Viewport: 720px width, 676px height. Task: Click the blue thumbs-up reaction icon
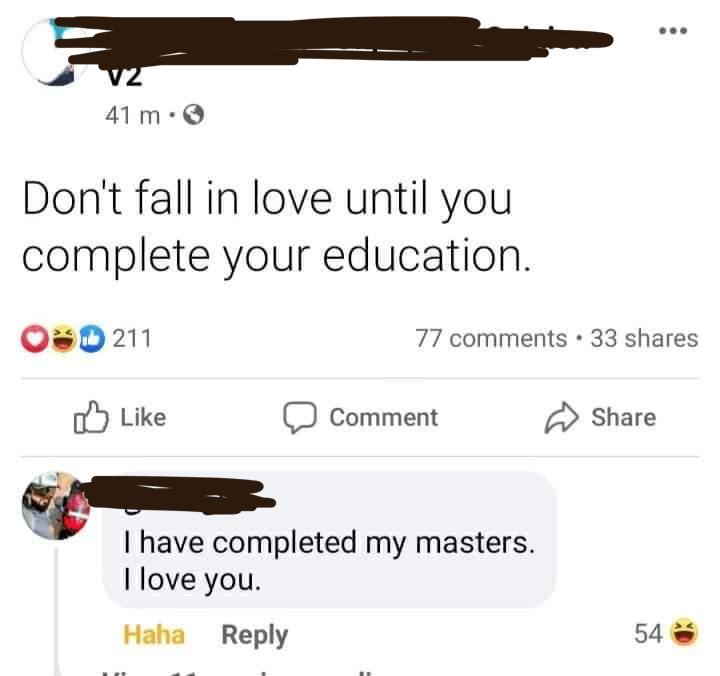pyautogui.click(x=92, y=339)
